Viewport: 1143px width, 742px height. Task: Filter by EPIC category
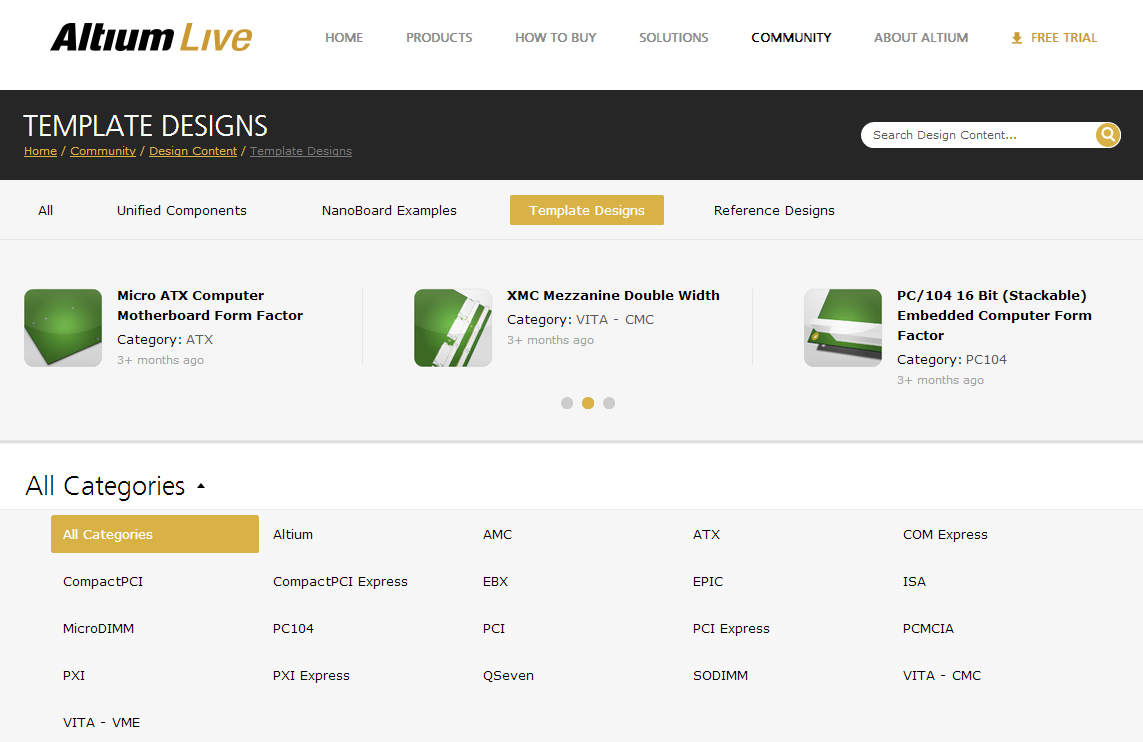point(708,582)
